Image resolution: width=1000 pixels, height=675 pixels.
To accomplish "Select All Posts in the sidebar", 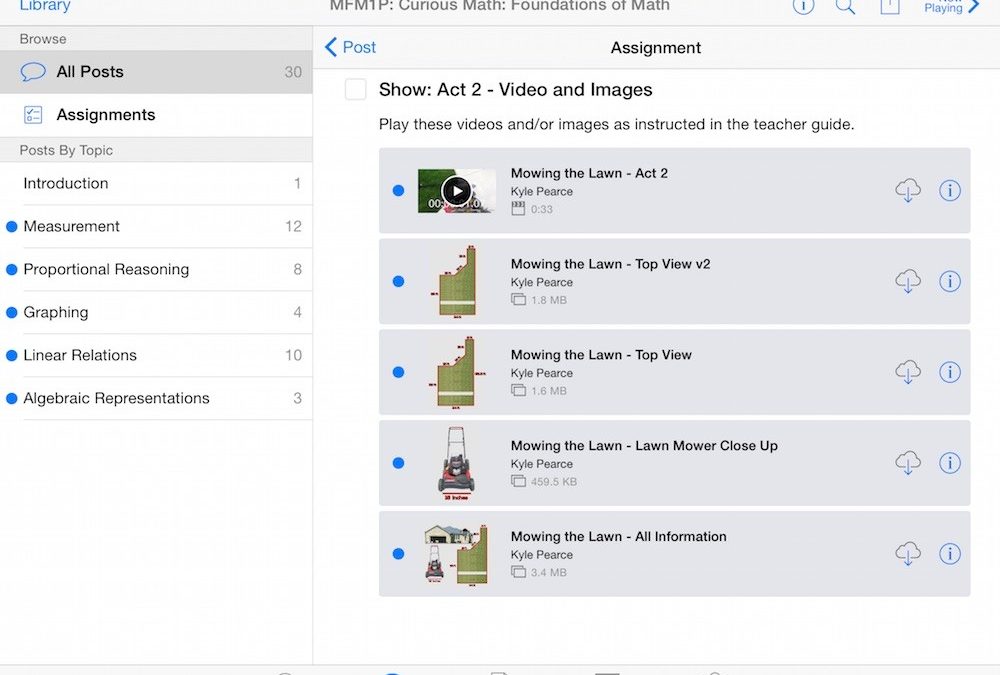I will pos(90,72).
